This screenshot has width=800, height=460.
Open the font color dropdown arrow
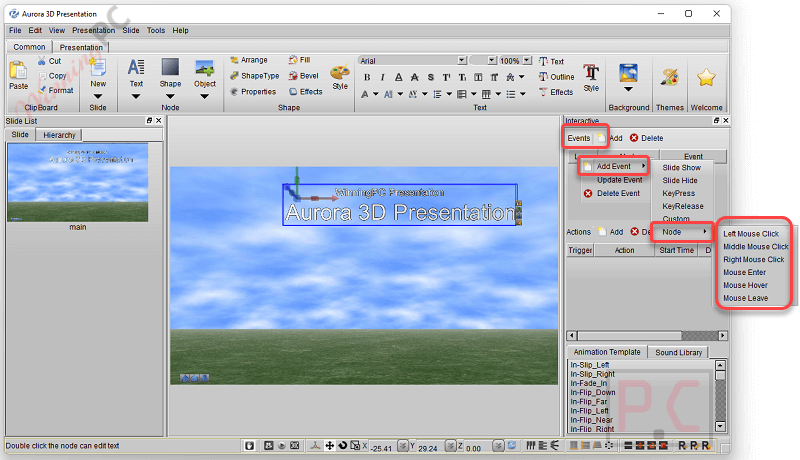[376, 94]
